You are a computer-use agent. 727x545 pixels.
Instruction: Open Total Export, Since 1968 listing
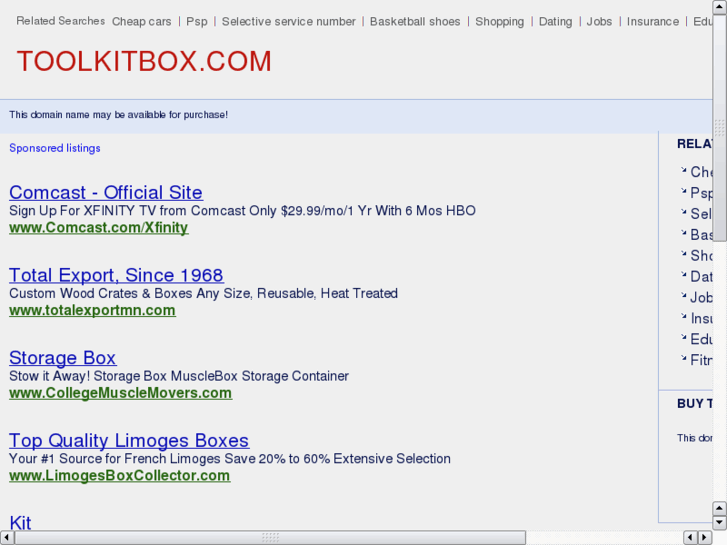(x=116, y=275)
